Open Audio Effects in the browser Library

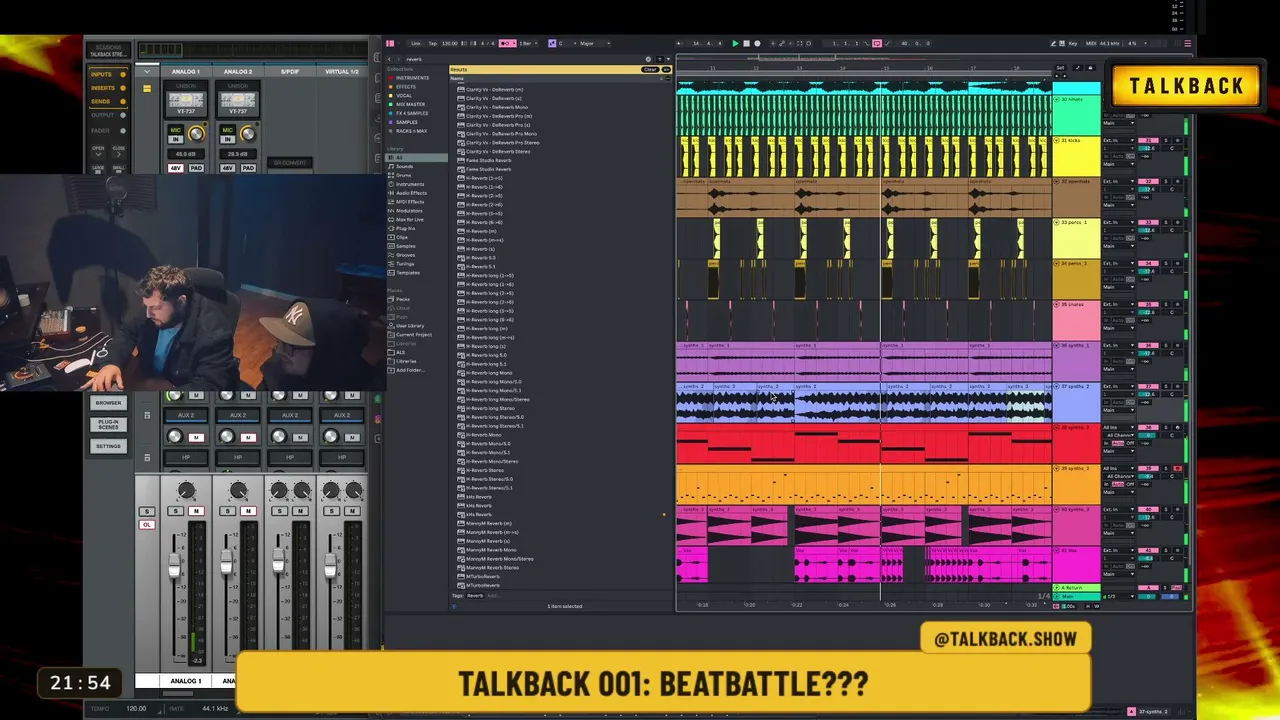[411, 193]
